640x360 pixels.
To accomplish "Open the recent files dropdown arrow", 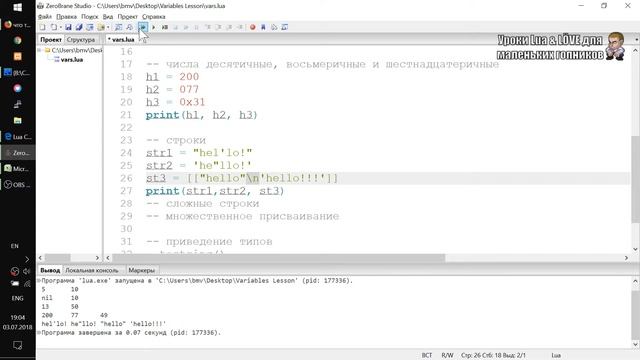I will pyautogui.click(x=60, y=27).
